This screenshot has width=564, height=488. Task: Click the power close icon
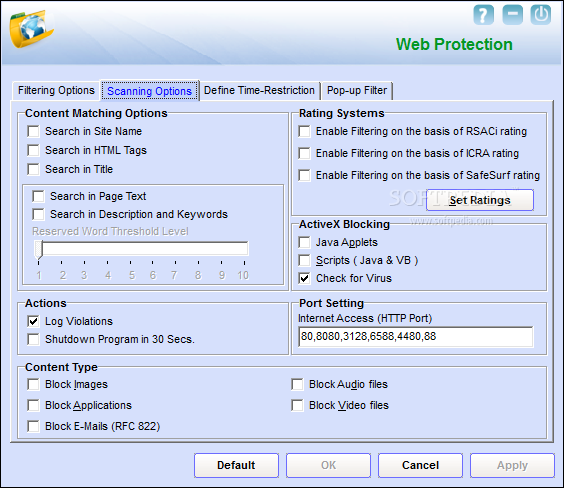point(541,15)
